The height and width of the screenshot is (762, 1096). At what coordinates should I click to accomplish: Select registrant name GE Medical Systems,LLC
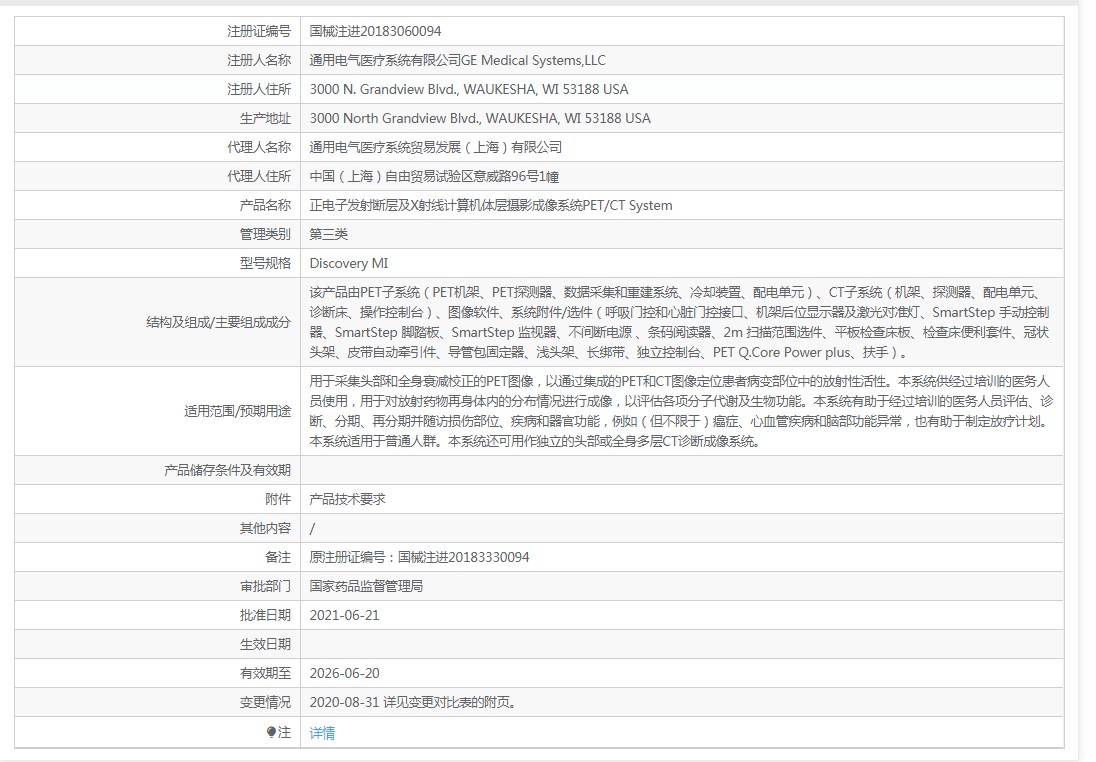coord(533,61)
